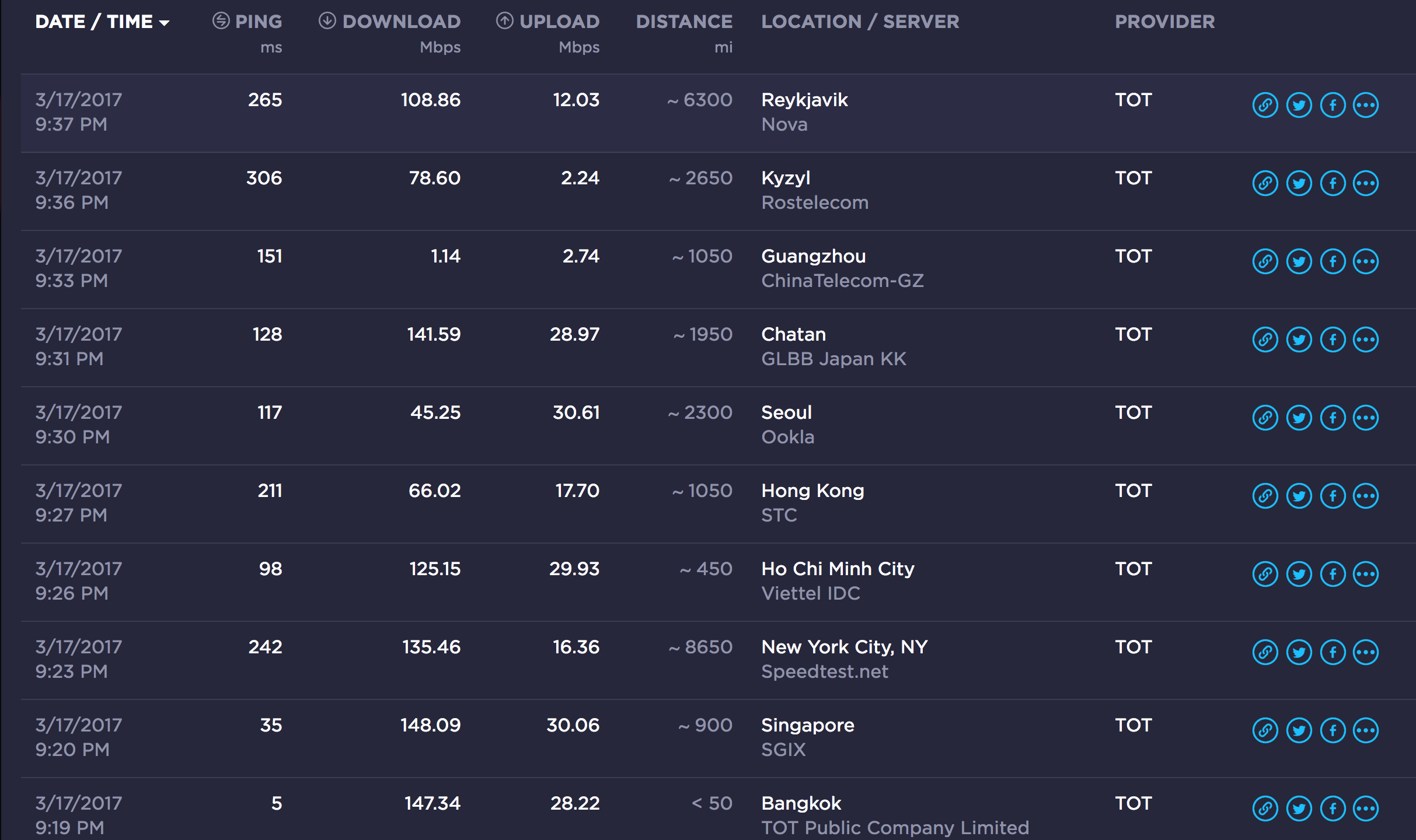Sort by Upload column header

[x=547, y=22]
